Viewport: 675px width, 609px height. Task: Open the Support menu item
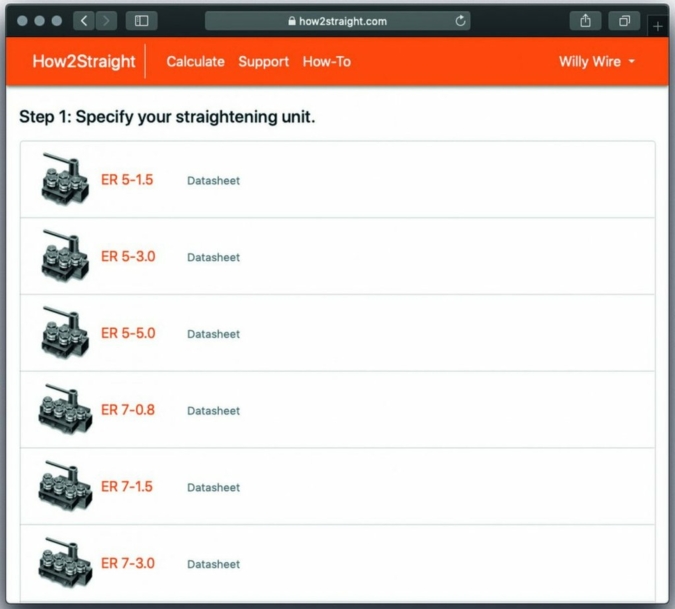pos(263,62)
